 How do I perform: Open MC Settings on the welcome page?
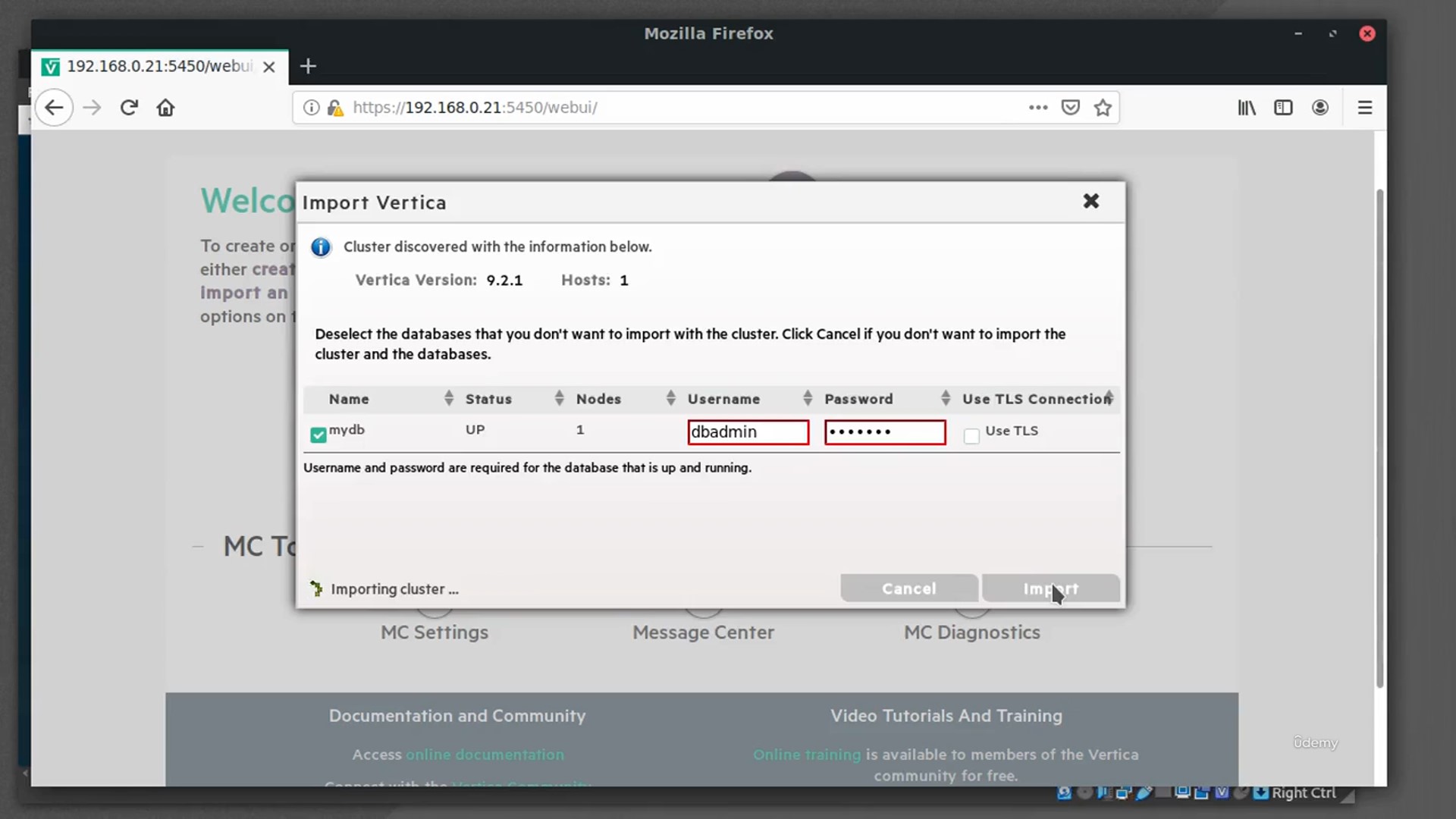point(435,632)
